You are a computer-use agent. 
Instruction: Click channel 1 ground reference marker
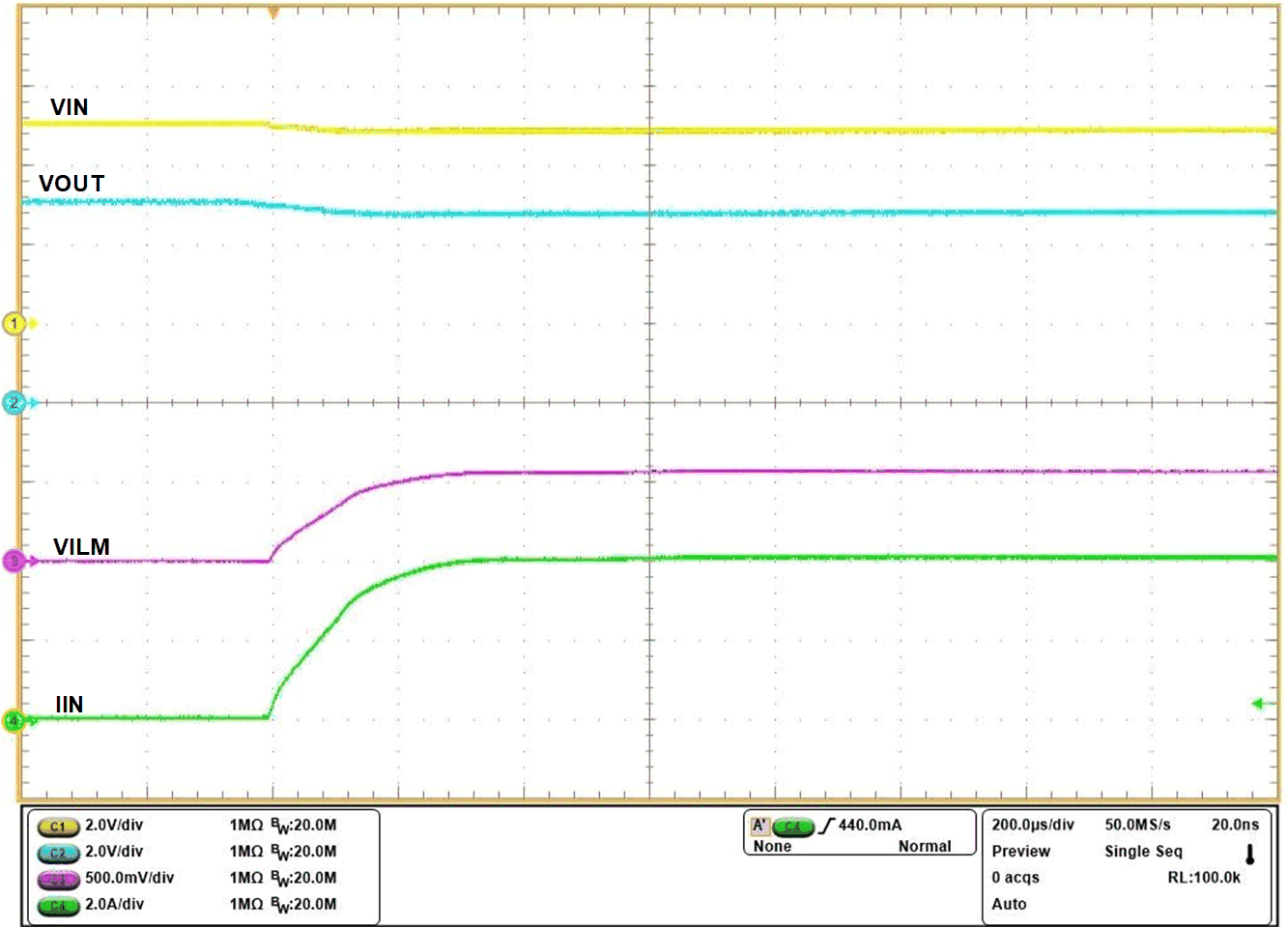click(15, 324)
